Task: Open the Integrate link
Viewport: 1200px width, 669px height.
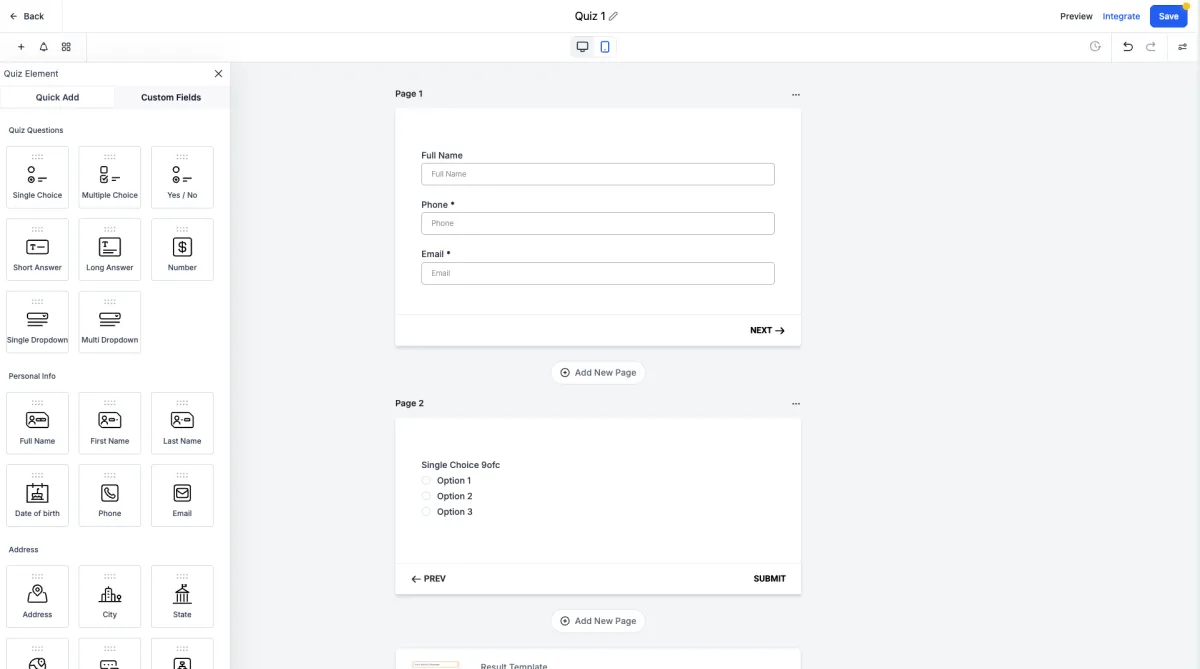Action: (1121, 16)
